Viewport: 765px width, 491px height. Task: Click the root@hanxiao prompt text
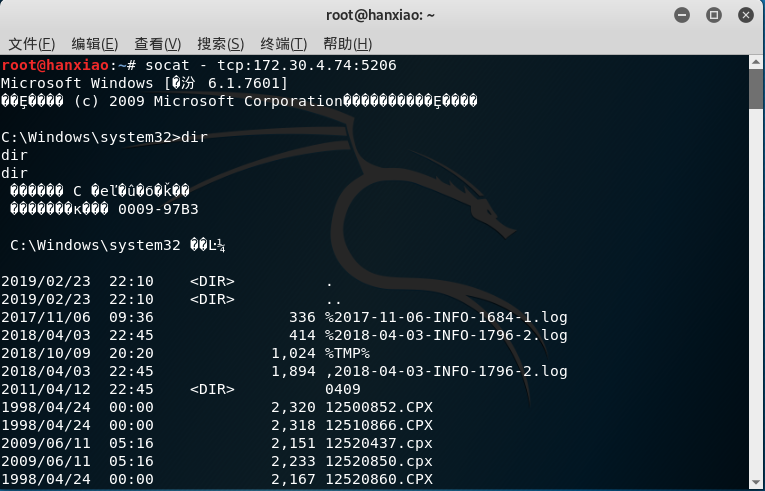pyautogui.click(x=55, y=65)
